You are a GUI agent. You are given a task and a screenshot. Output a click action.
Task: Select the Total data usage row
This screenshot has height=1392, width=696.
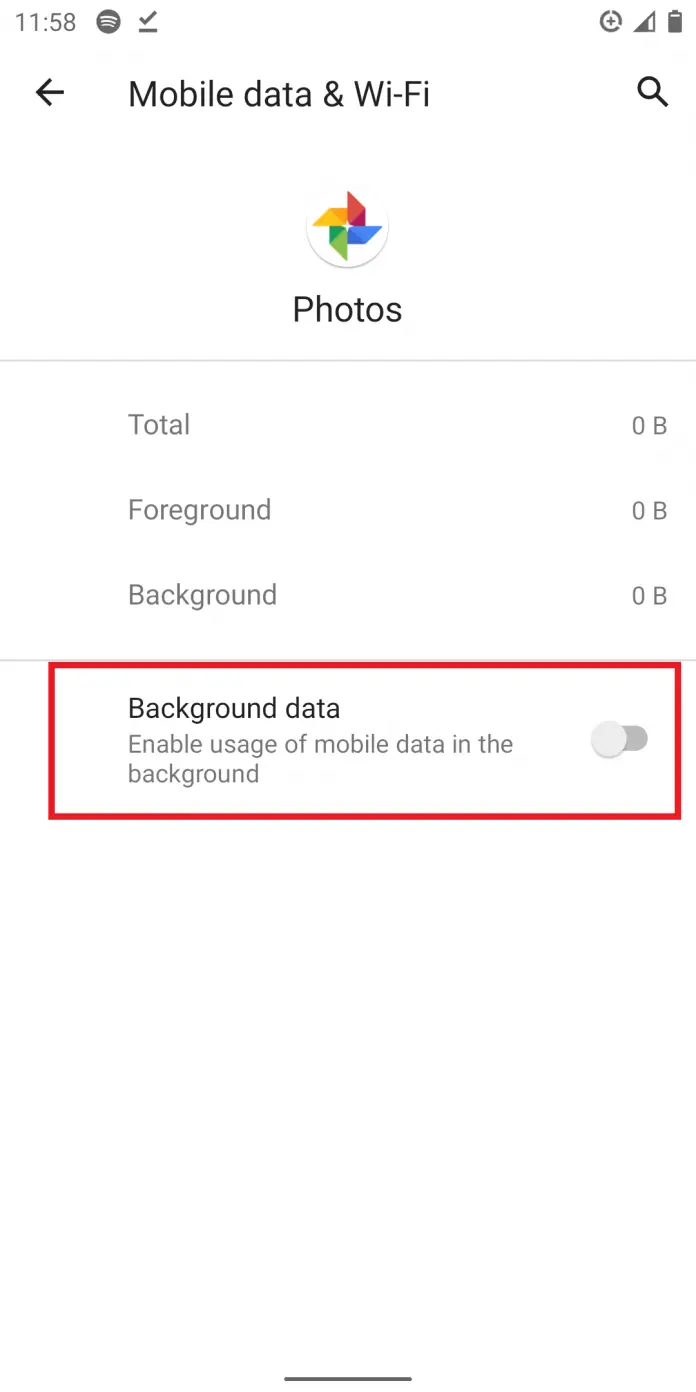point(347,424)
